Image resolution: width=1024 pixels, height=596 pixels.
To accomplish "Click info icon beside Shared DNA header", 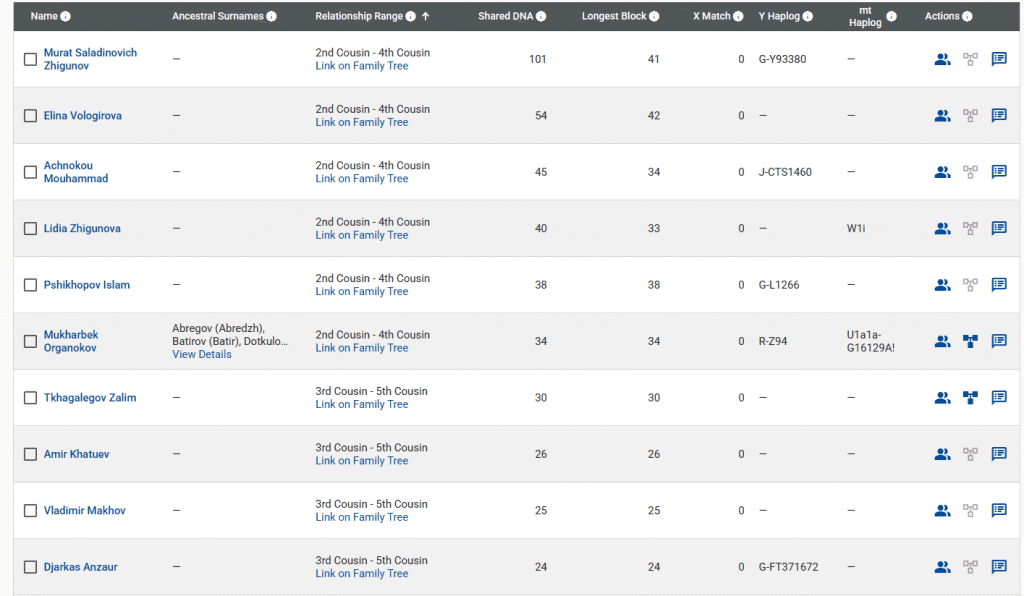I will click(x=541, y=17).
